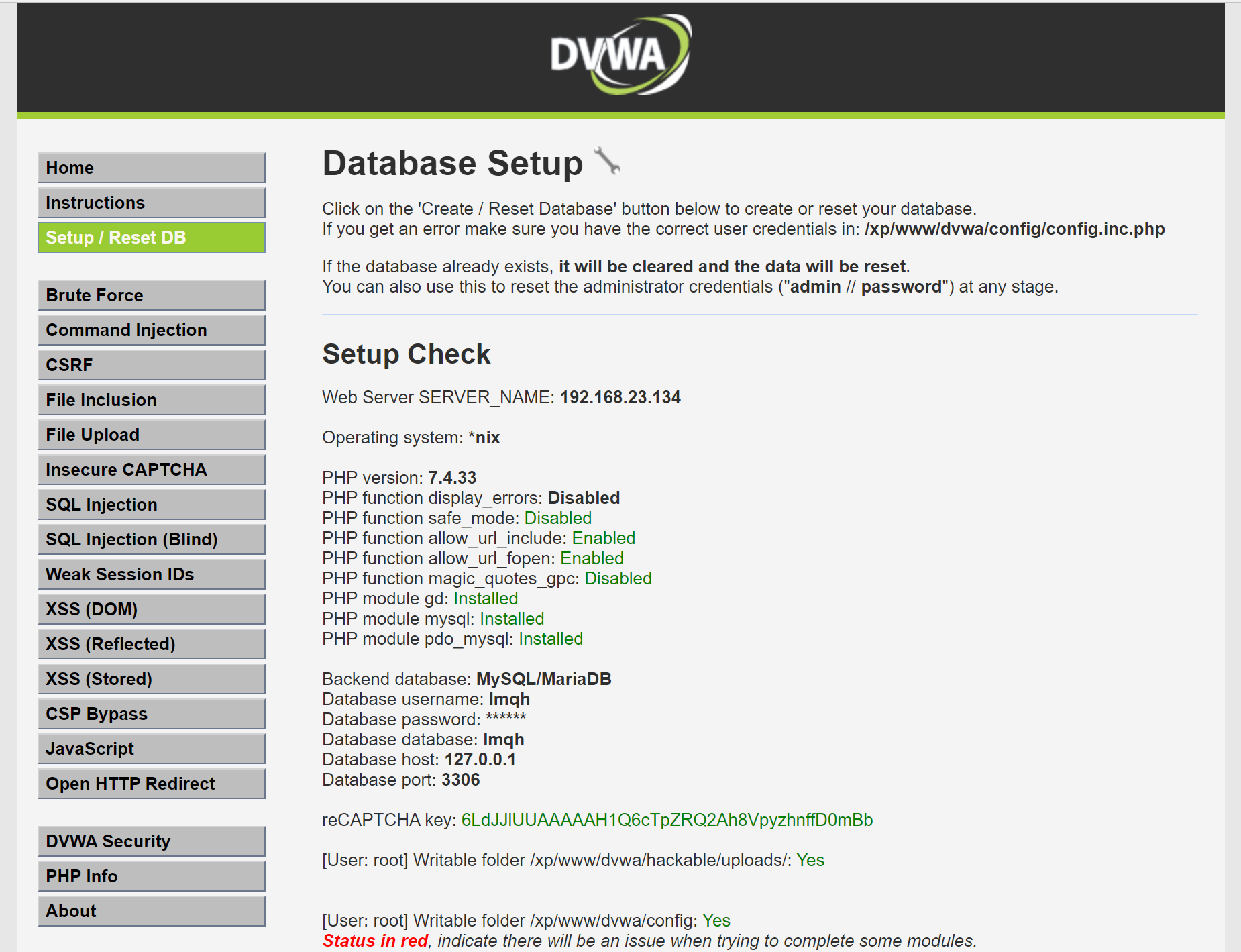Open the Weak Session IDs module
The height and width of the screenshot is (952, 1241).
click(x=152, y=574)
